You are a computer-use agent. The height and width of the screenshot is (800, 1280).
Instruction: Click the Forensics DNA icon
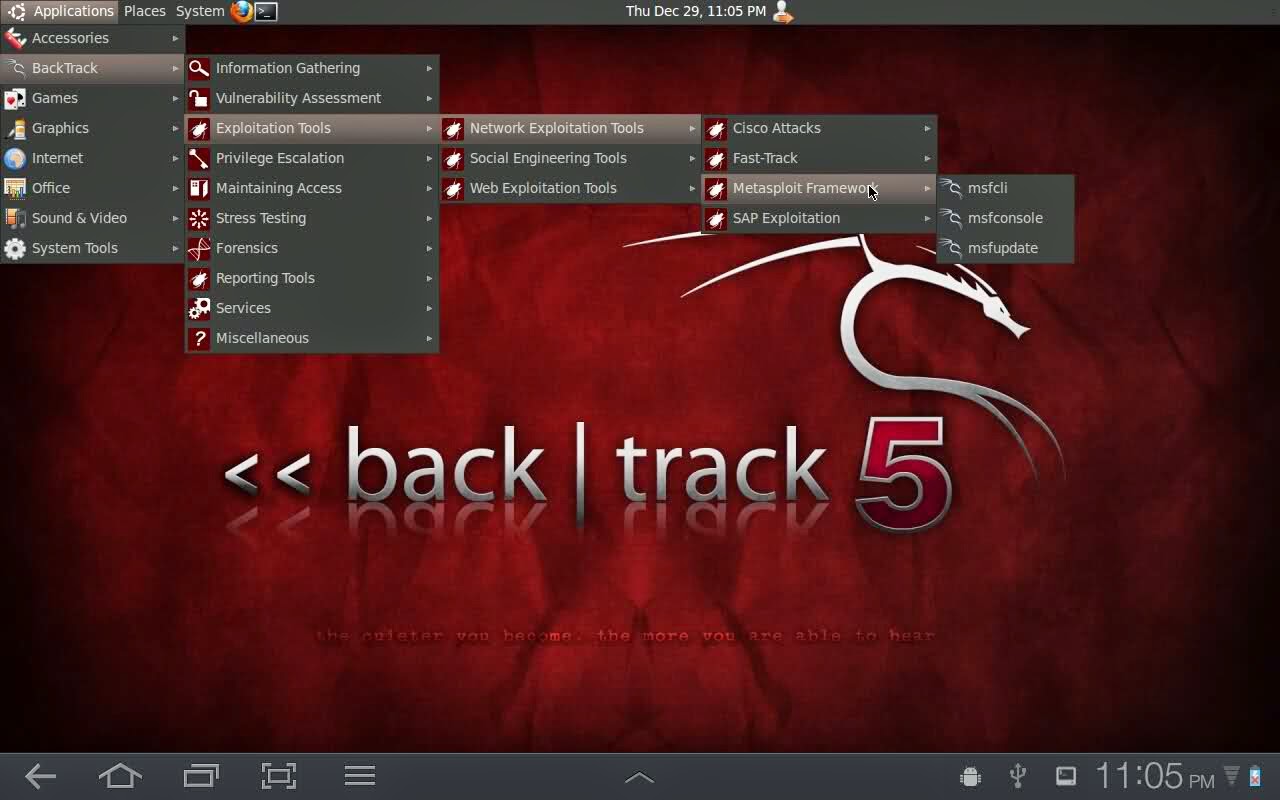pos(199,248)
